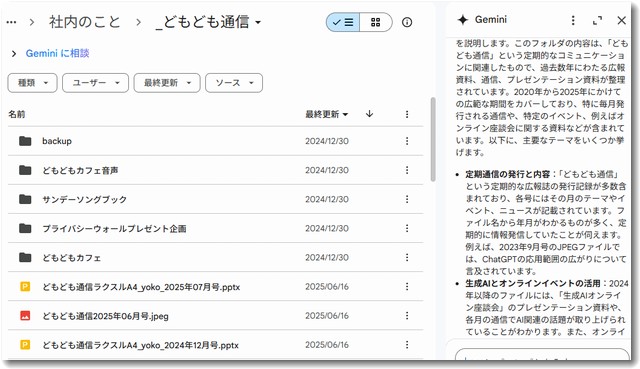Select どもどもカフェ folder icon
640x369 pixels.
(x=25, y=258)
